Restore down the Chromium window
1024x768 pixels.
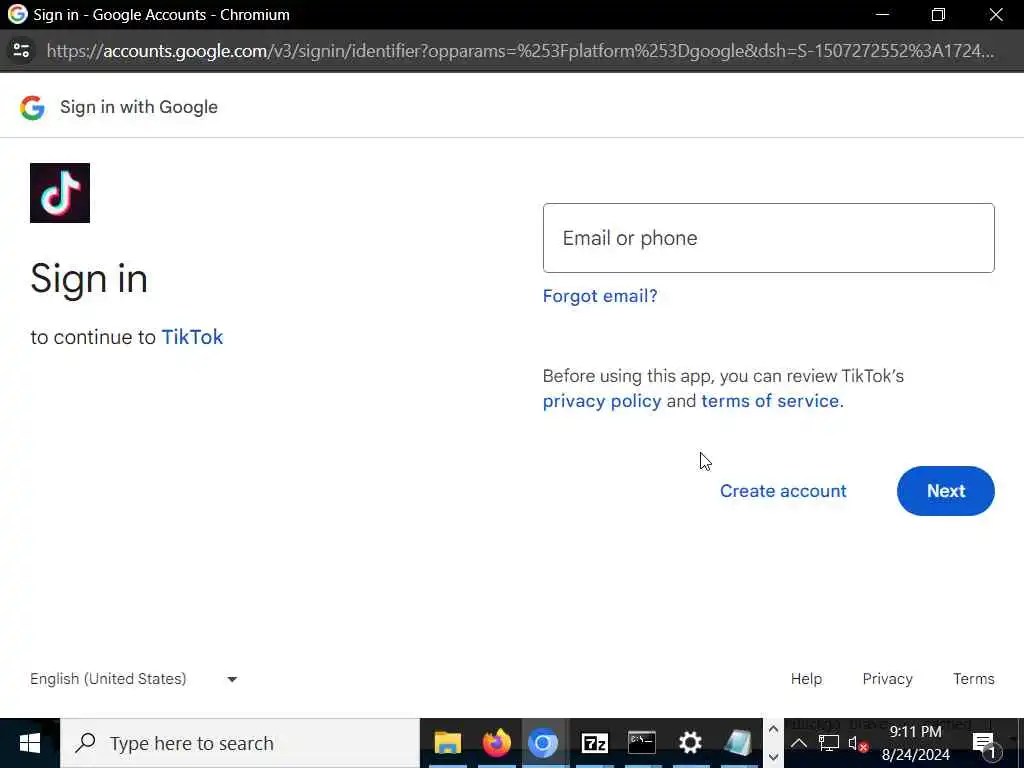(938, 14)
